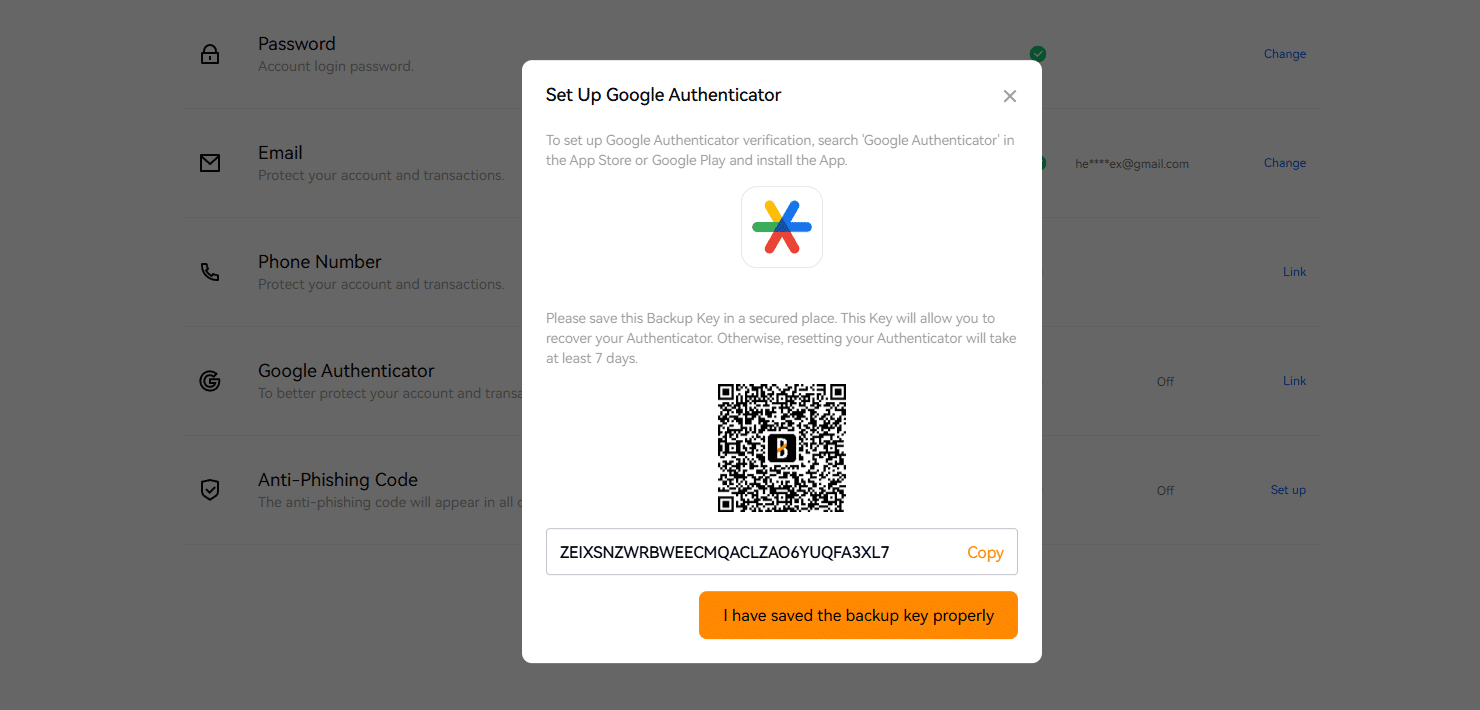Change the linked email address
Image resolution: width=1480 pixels, height=710 pixels.
click(1285, 163)
